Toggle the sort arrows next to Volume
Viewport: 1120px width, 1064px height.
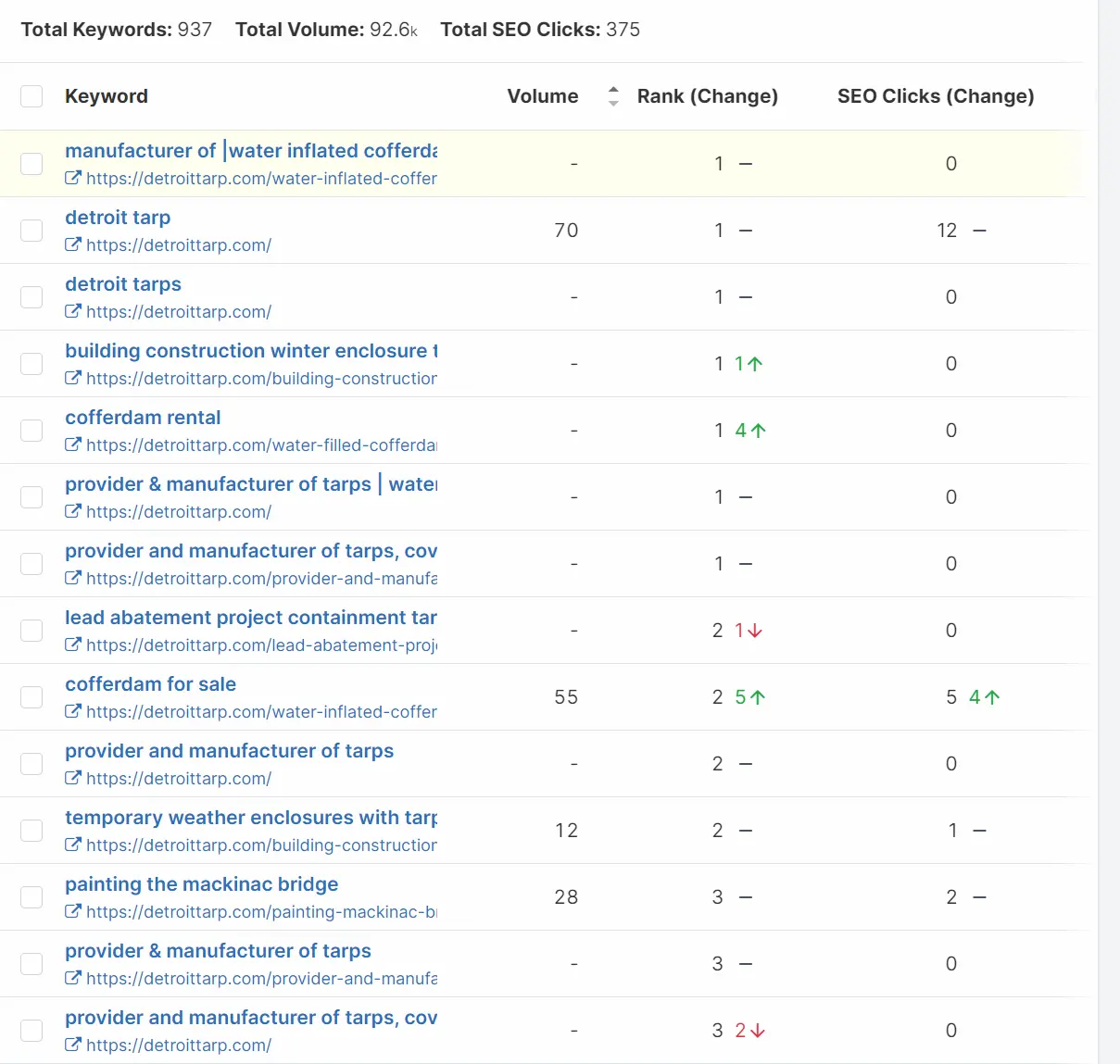point(612,96)
